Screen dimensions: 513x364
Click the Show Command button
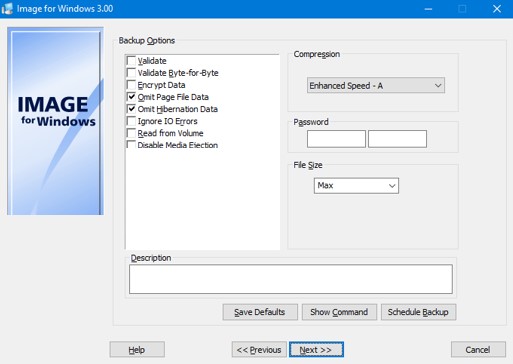[x=339, y=312]
